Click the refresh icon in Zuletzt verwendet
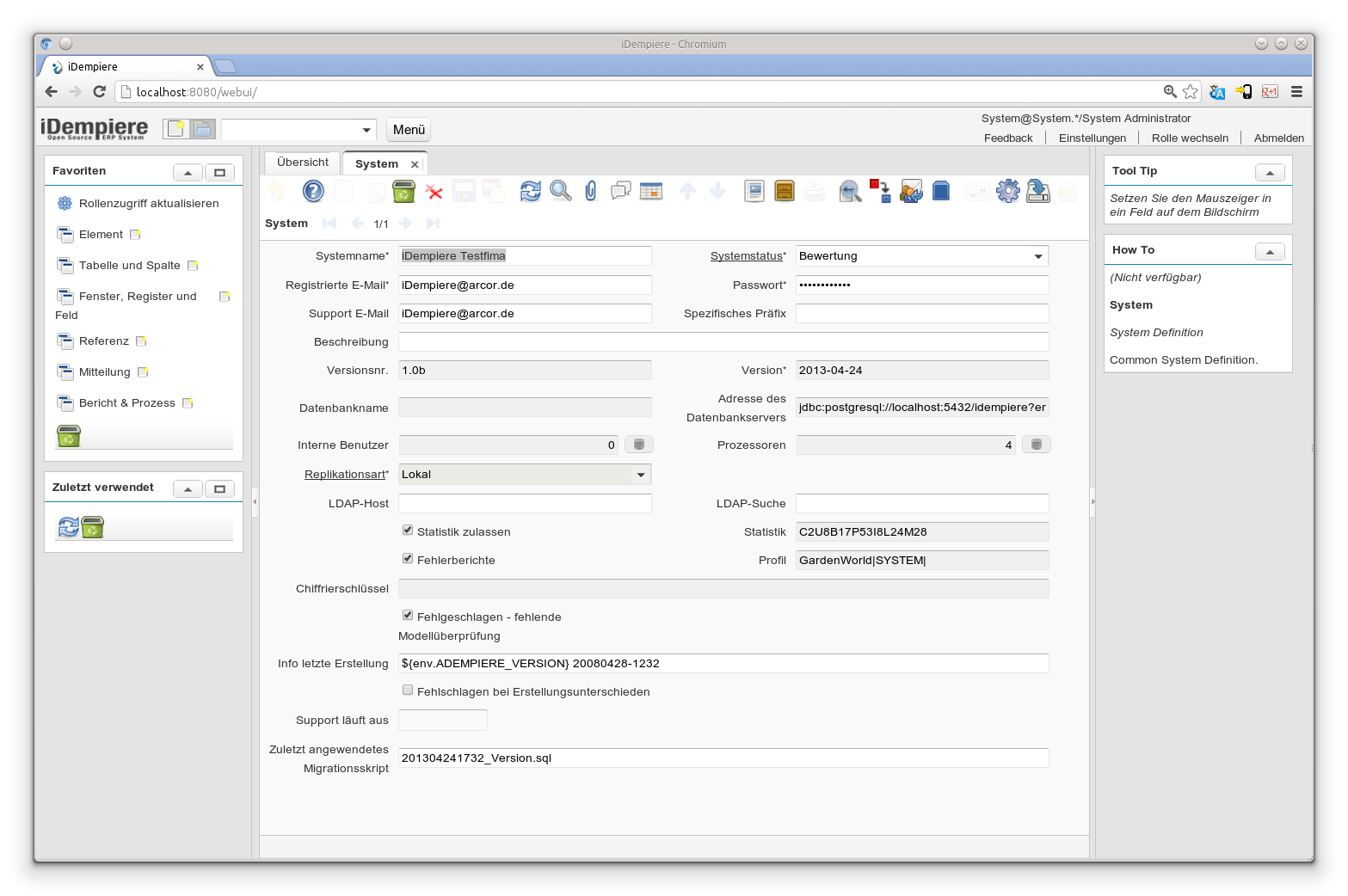Screen dimensions: 1348x896 click(x=69, y=527)
